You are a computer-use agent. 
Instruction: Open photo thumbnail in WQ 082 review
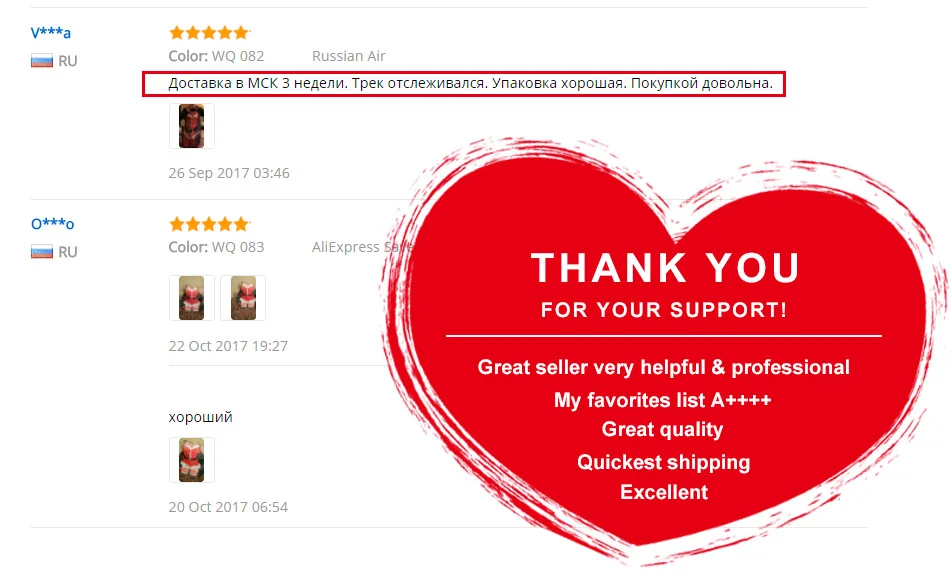coord(191,126)
